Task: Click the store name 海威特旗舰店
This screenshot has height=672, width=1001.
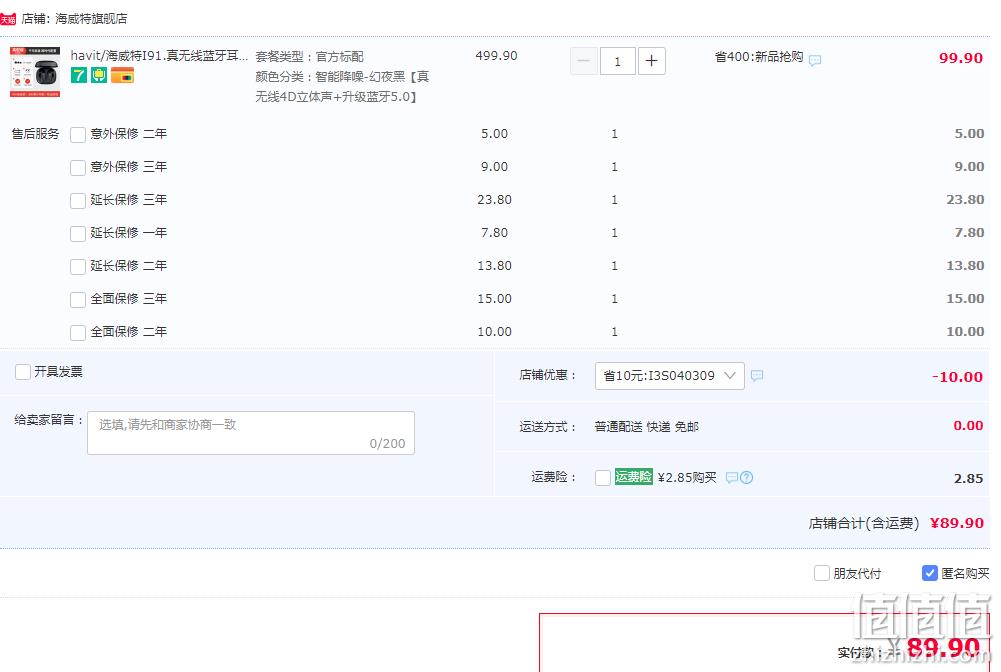Action: coord(91,19)
